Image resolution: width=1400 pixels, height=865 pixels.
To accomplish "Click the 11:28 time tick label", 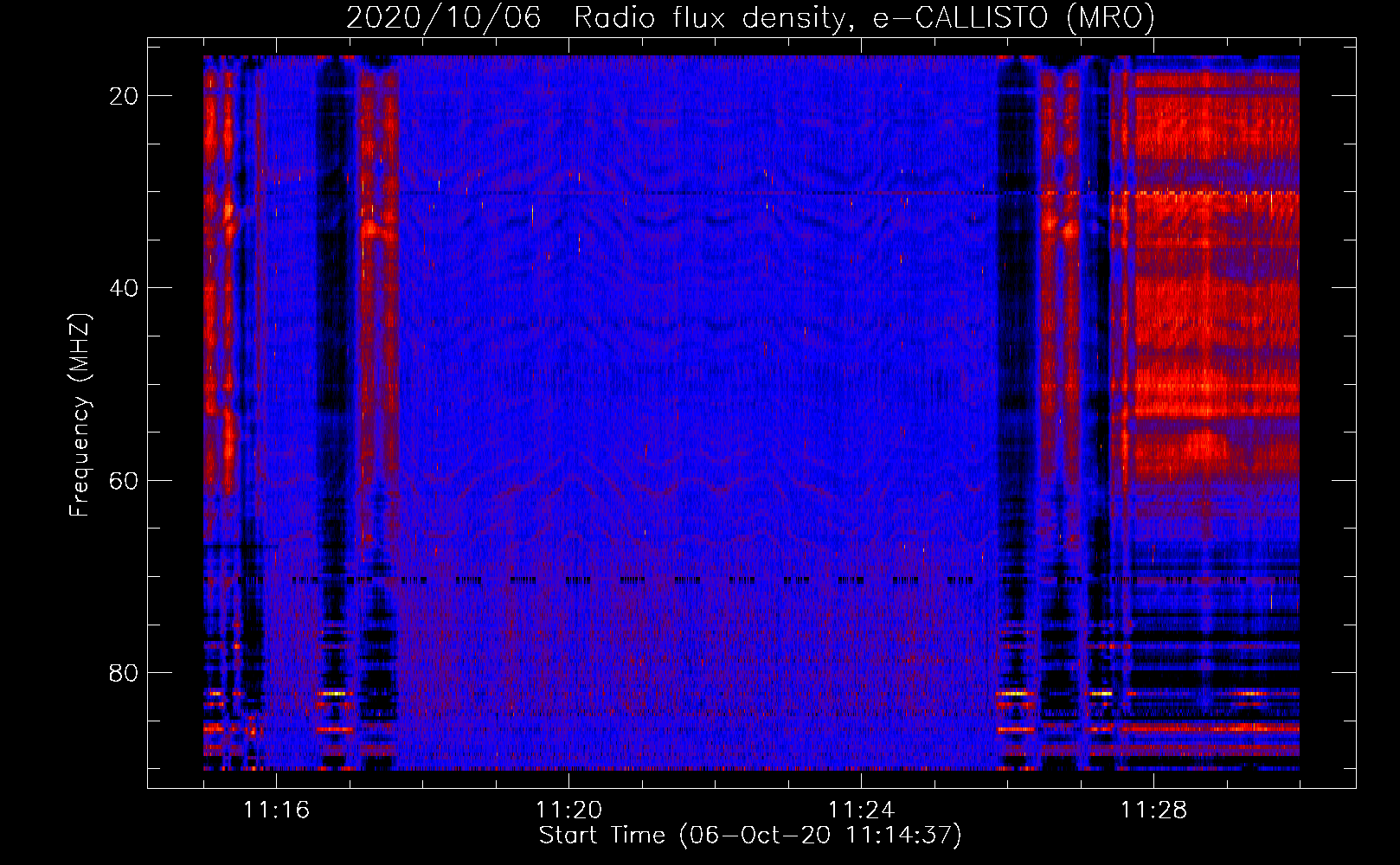I will 1153,811.
